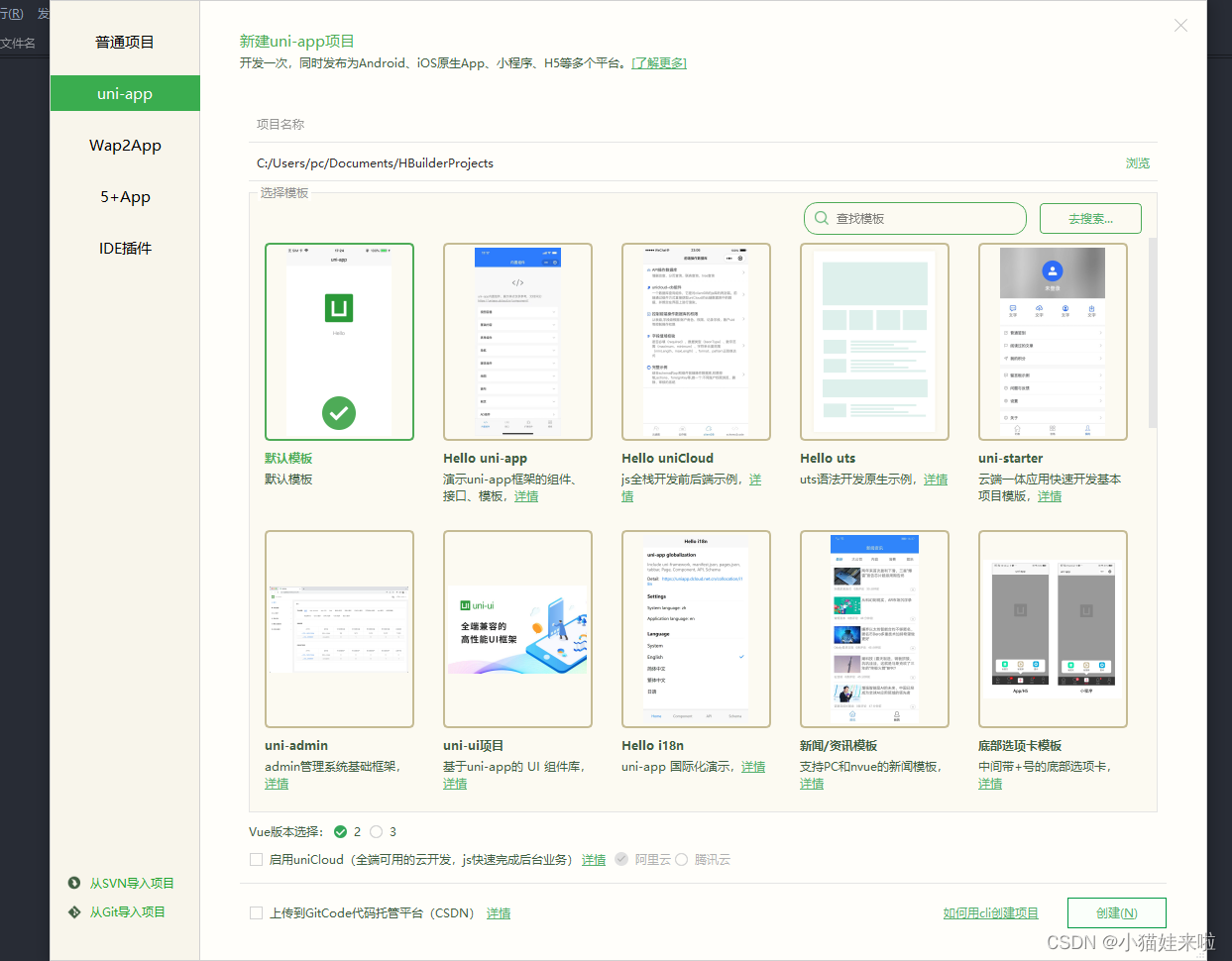Select the Hello uniCloud template thumbnail
The height and width of the screenshot is (961, 1232).
click(x=696, y=342)
